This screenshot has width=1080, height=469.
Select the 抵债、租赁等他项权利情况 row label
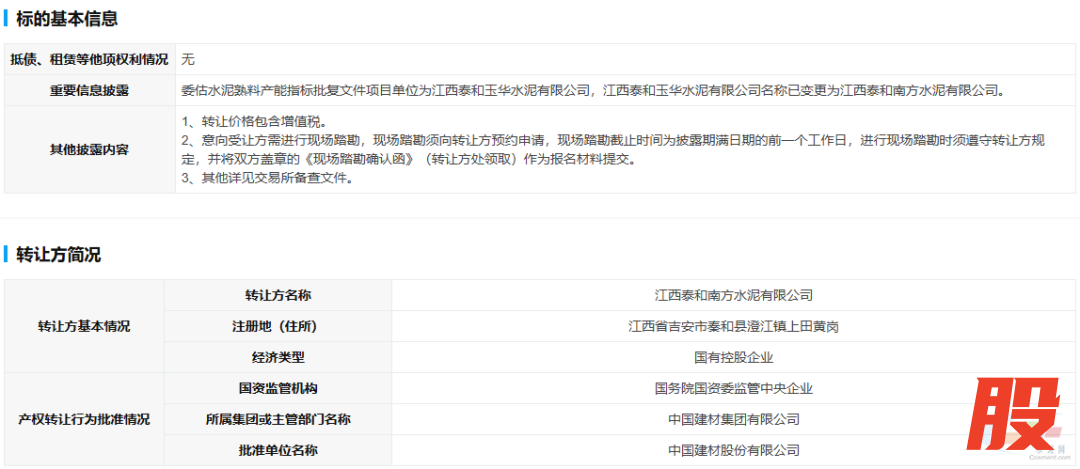click(89, 59)
